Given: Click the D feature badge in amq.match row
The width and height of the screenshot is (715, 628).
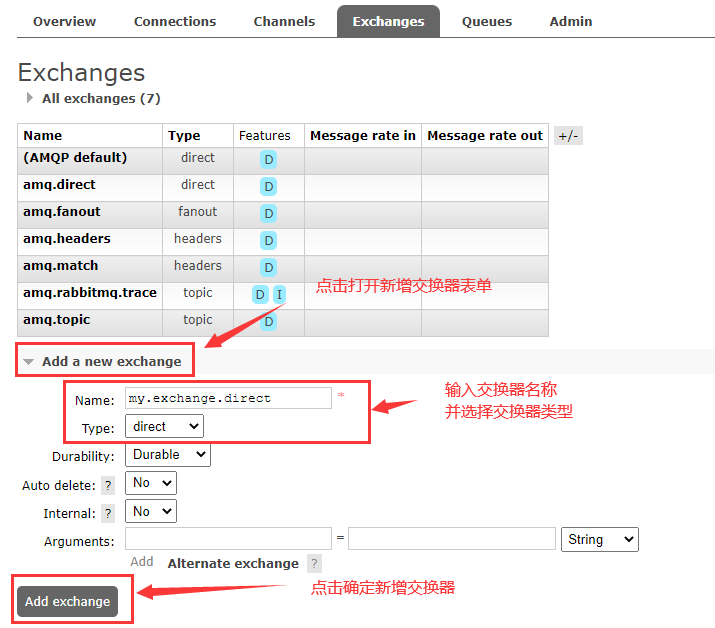Looking at the screenshot, I should click(x=269, y=267).
